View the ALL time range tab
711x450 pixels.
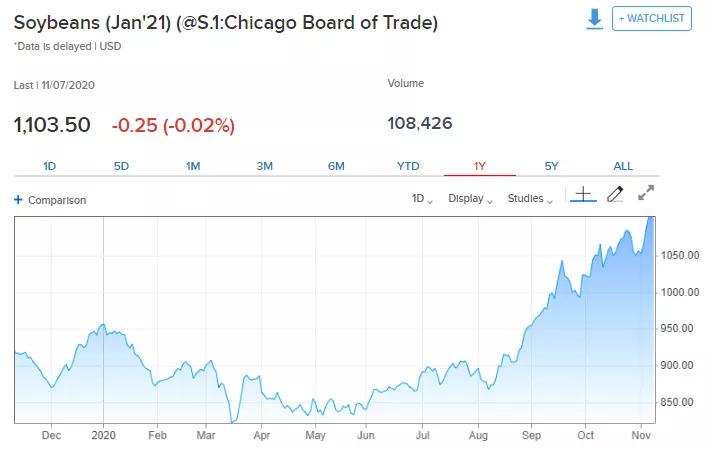(x=623, y=166)
